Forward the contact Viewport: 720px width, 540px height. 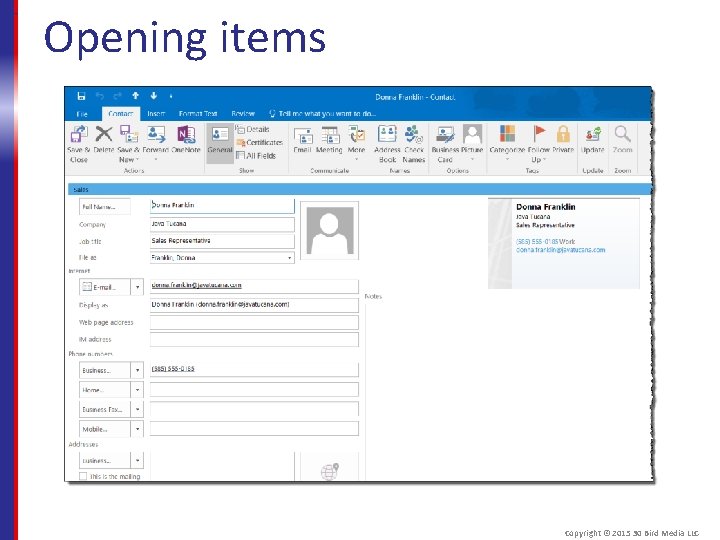tap(156, 142)
